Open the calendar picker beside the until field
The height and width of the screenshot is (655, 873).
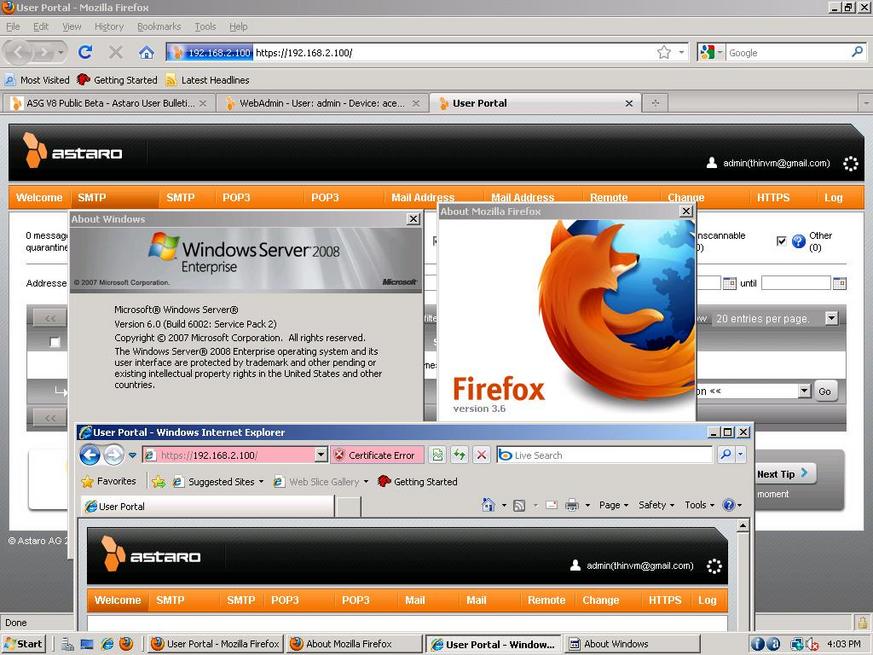pos(839,283)
